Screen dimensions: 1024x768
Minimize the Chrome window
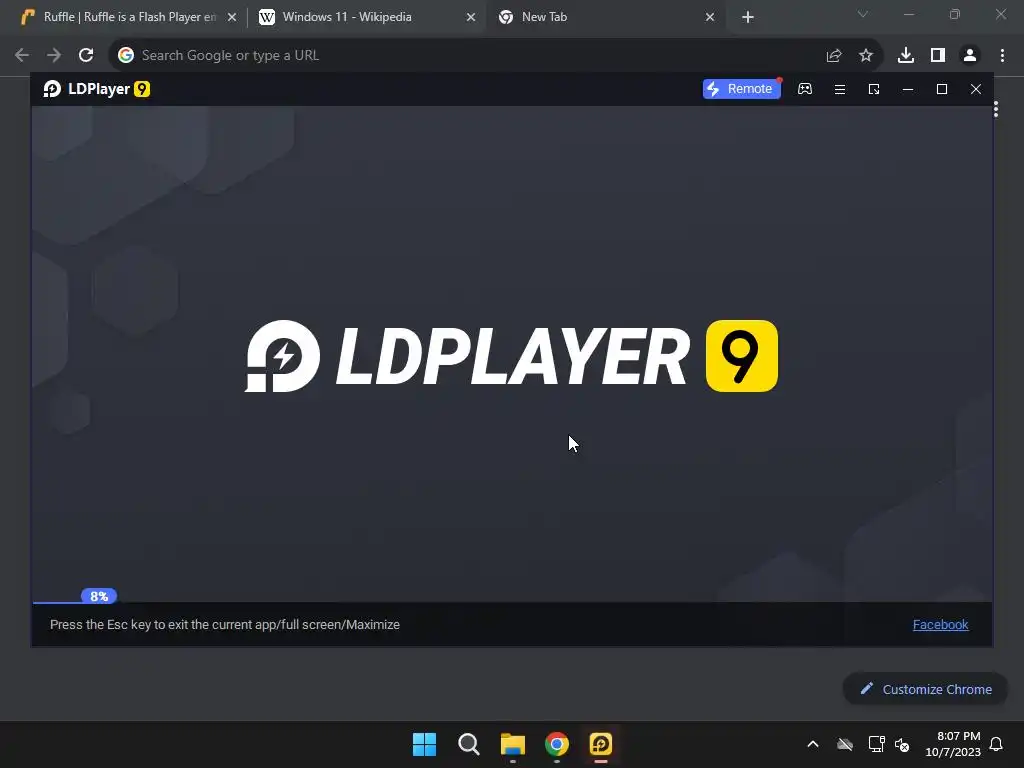click(x=908, y=14)
